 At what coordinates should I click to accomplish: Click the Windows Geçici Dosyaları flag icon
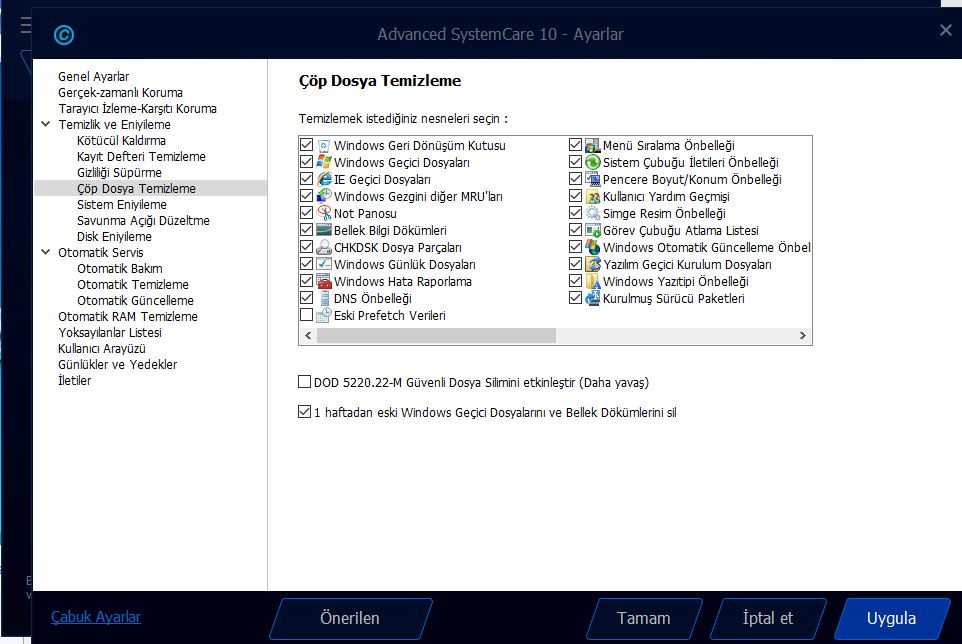[x=323, y=163]
